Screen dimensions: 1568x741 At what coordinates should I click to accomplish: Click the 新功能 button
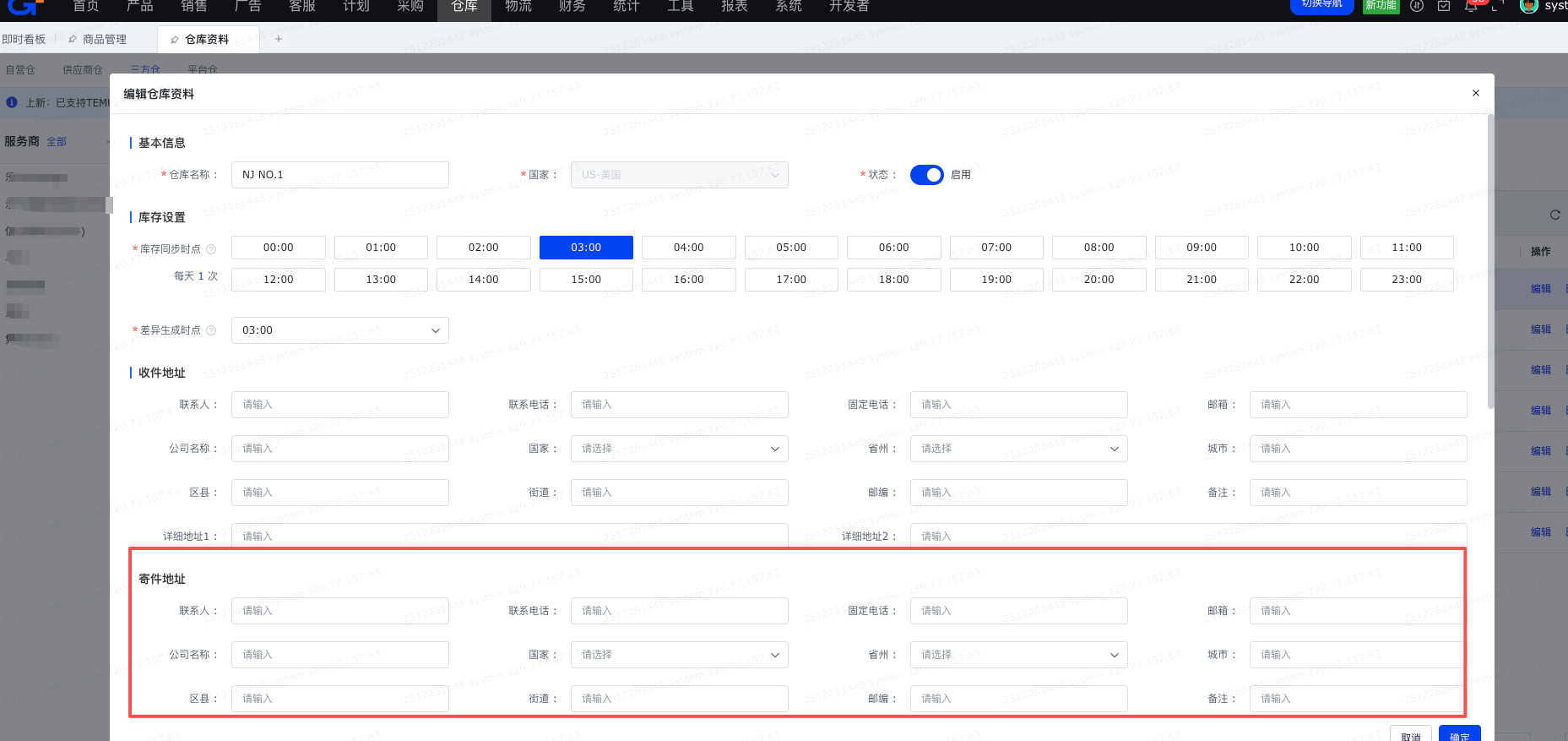point(1381,5)
